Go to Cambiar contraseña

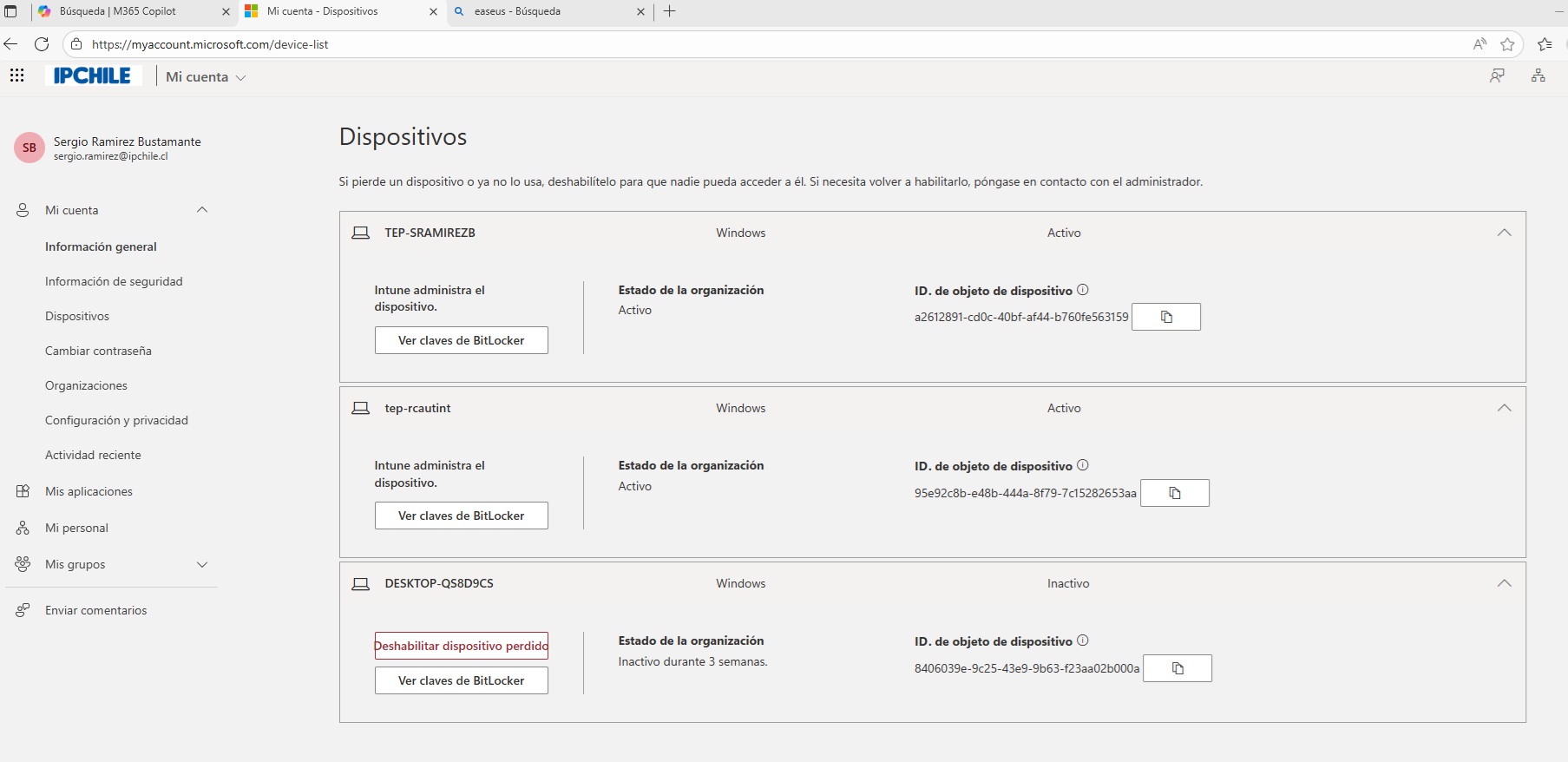[98, 351]
